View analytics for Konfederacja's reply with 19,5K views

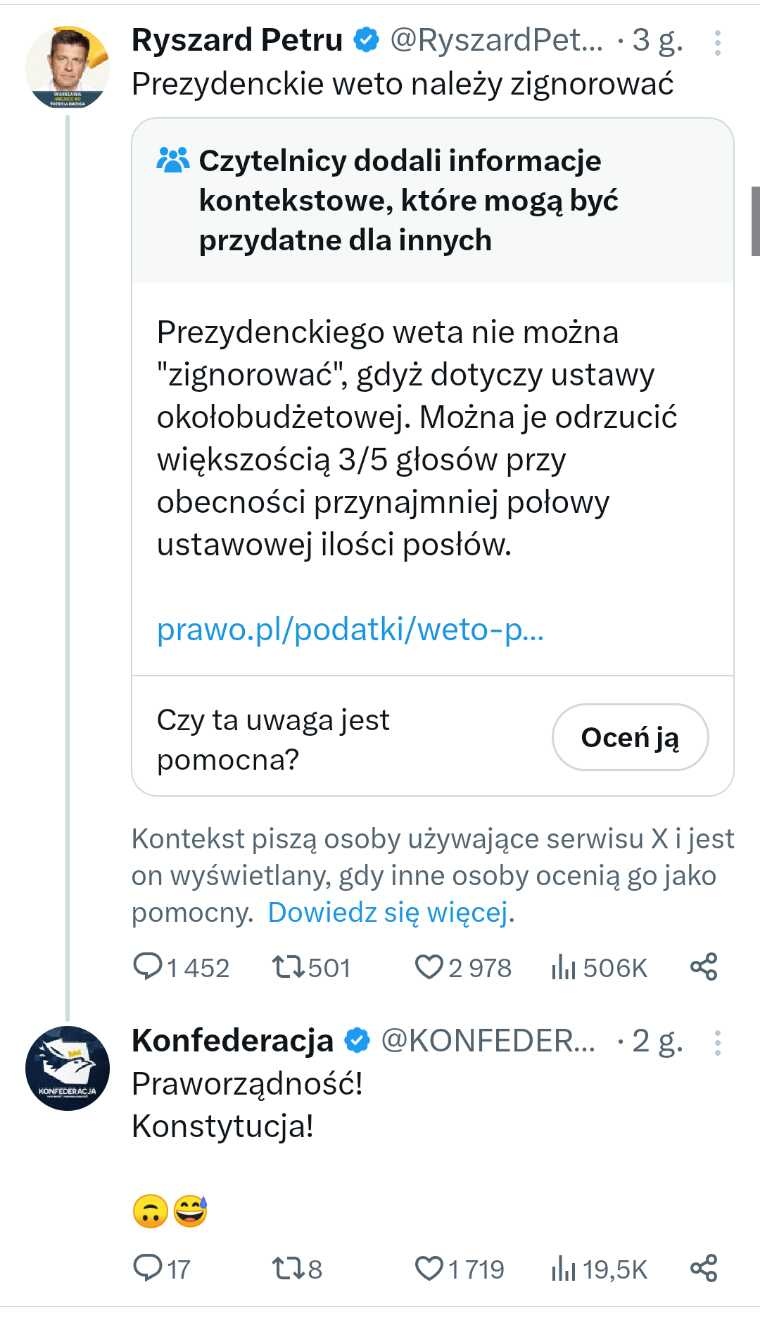pos(599,1270)
